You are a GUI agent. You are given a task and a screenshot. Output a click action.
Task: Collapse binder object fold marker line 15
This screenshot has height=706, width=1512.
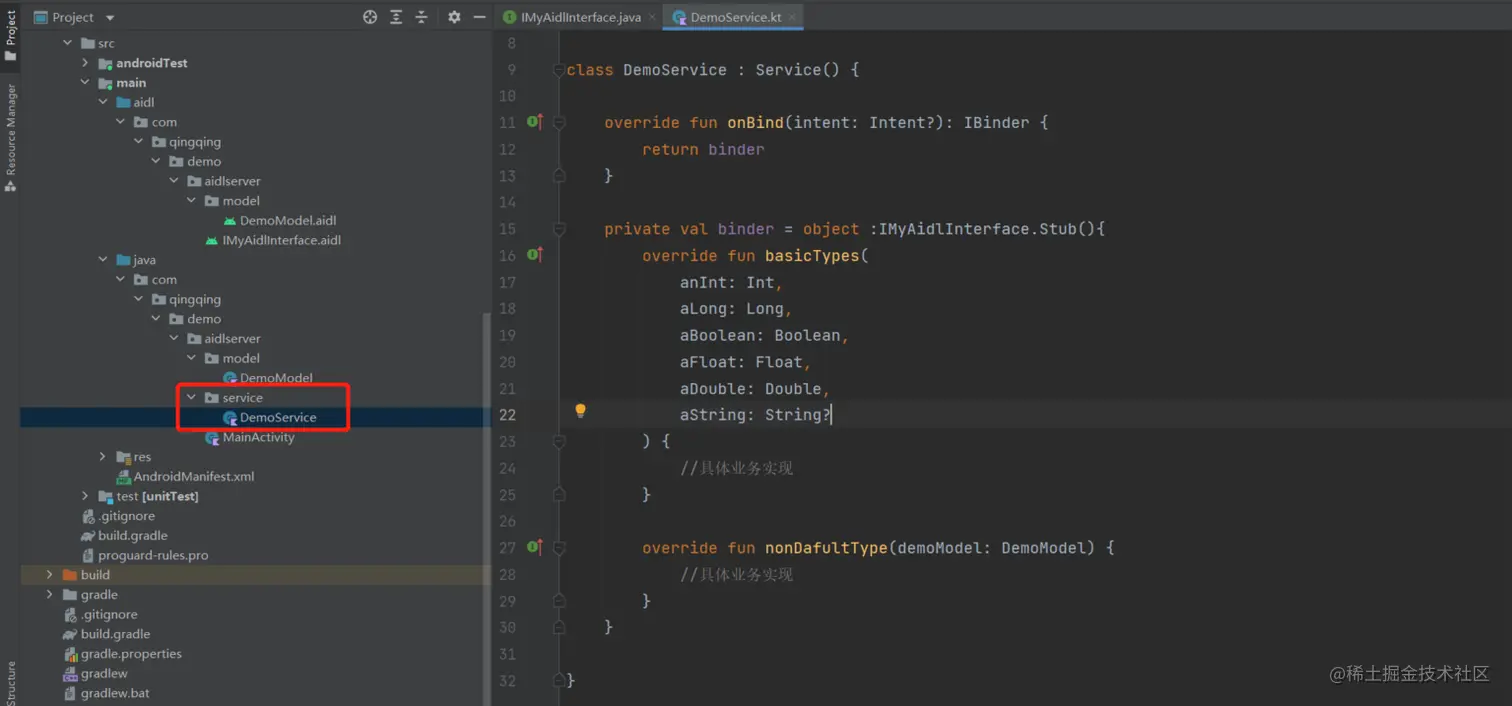click(559, 229)
